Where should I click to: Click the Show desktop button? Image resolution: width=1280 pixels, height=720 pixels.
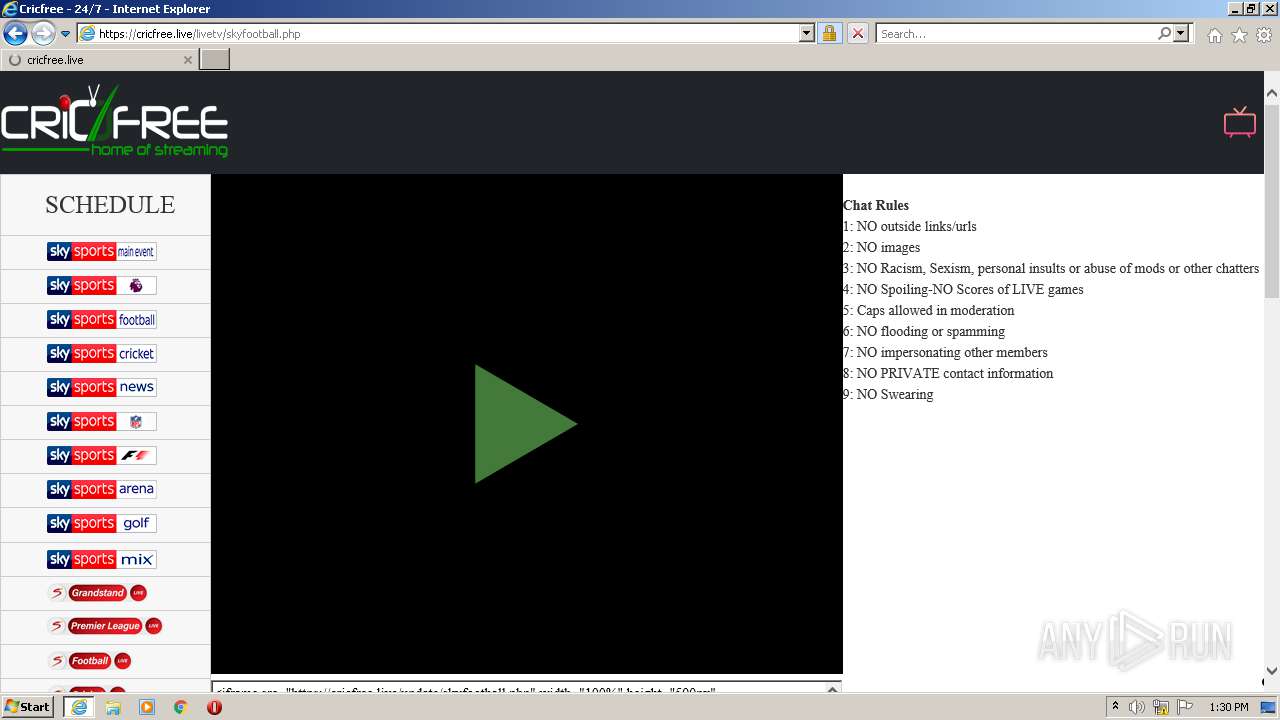(x=1269, y=707)
